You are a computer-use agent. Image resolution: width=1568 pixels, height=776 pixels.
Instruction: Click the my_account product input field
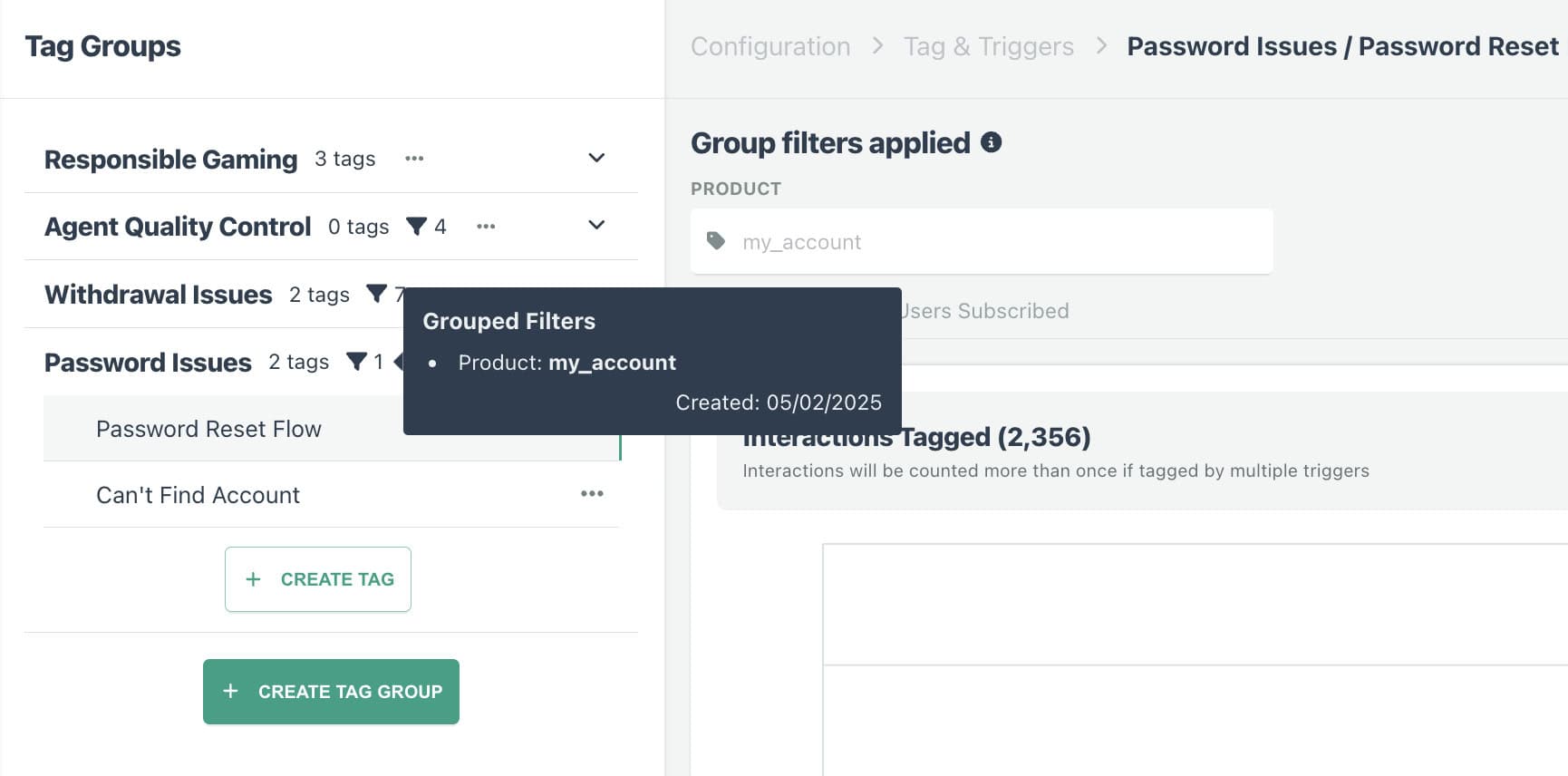[x=982, y=242]
